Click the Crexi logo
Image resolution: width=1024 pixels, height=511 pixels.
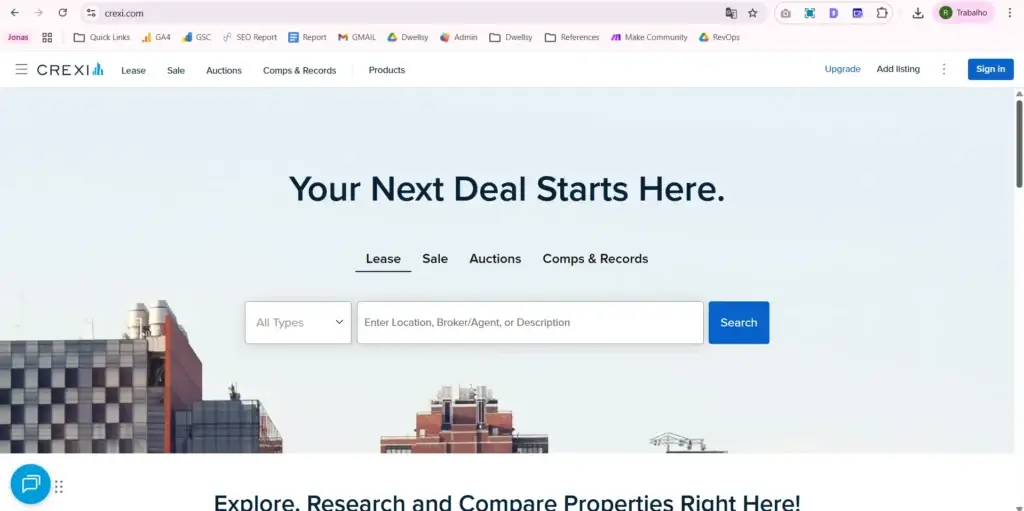[x=70, y=69]
